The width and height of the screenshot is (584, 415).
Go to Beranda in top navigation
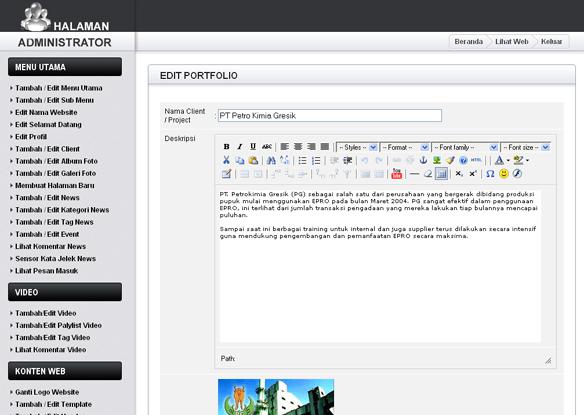(x=469, y=42)
